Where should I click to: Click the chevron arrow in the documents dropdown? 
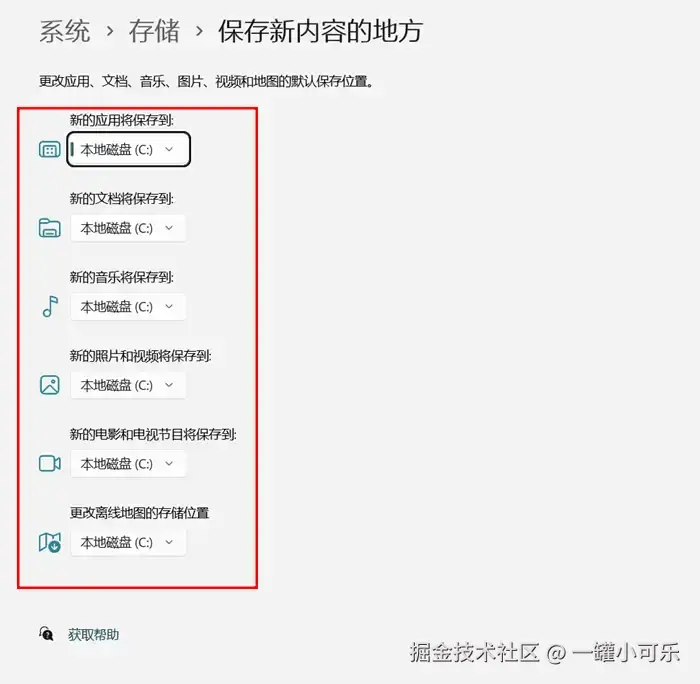pyautogui.click(x=169, y=228)
